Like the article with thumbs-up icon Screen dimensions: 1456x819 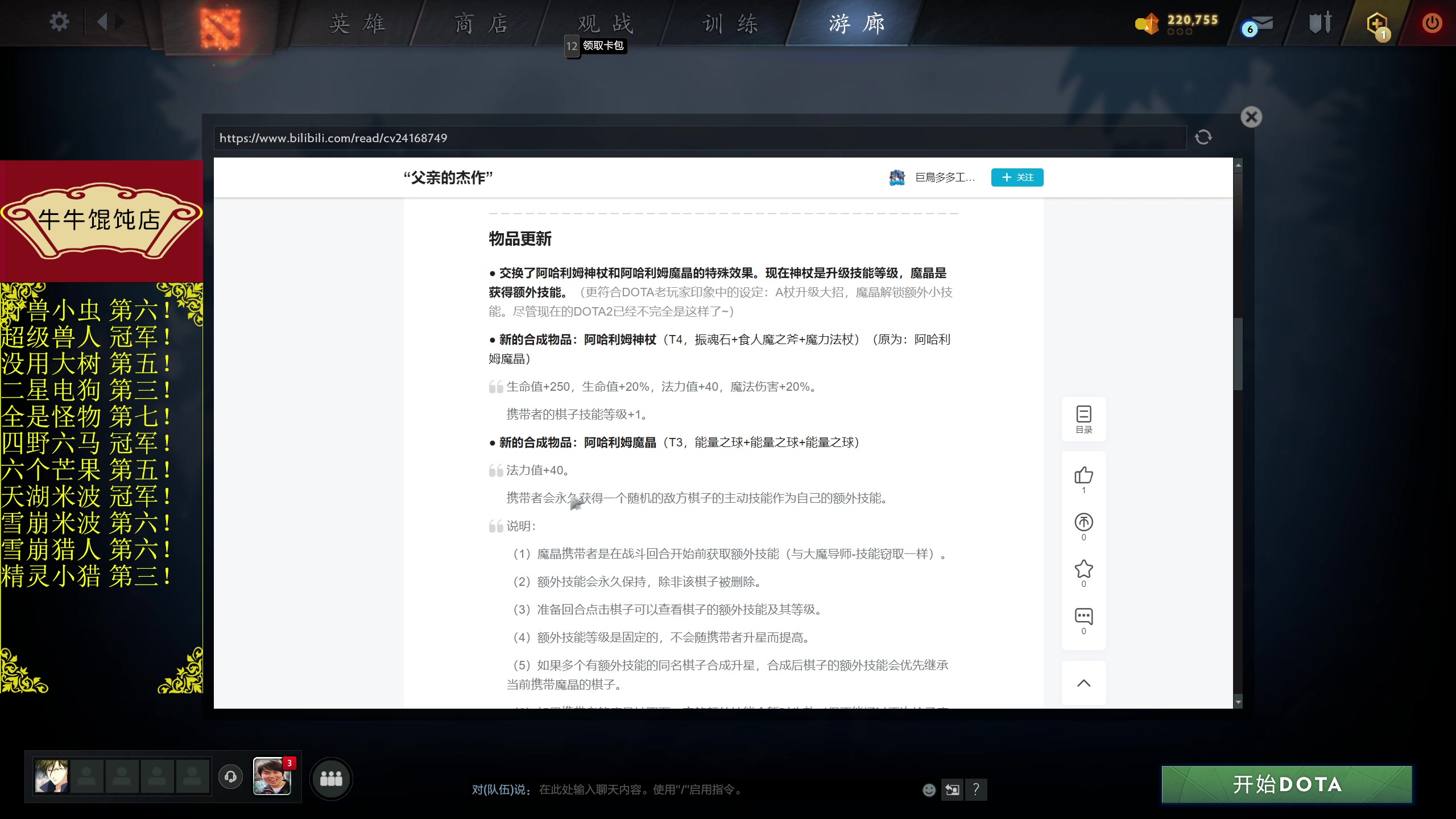pos(1083,475)
